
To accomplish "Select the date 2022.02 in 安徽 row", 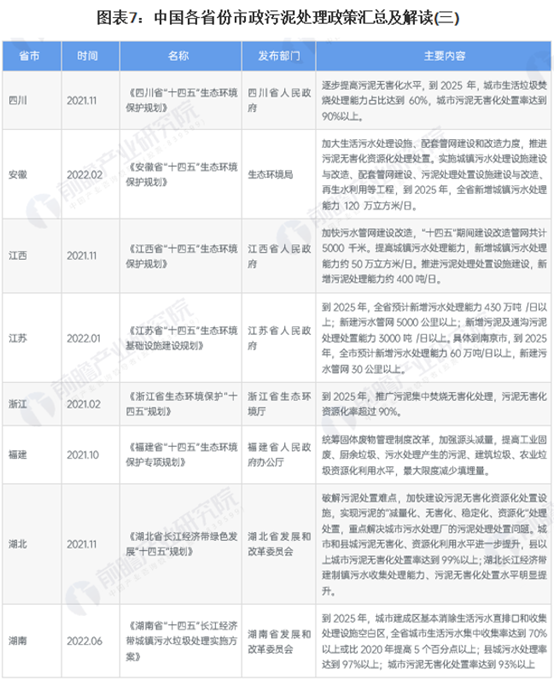I will [85, 175].
